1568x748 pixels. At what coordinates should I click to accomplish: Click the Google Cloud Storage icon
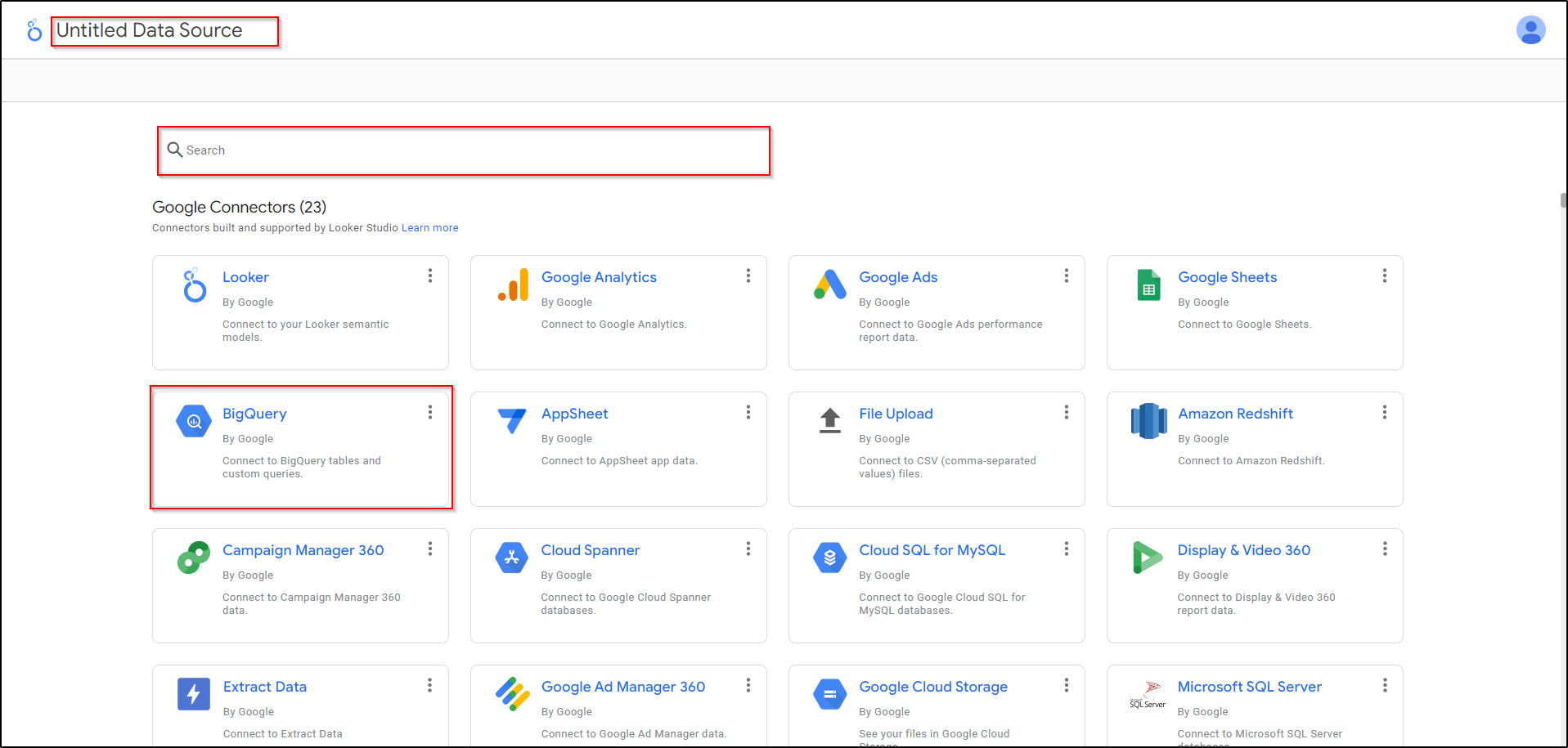click(x=830, y=695)
